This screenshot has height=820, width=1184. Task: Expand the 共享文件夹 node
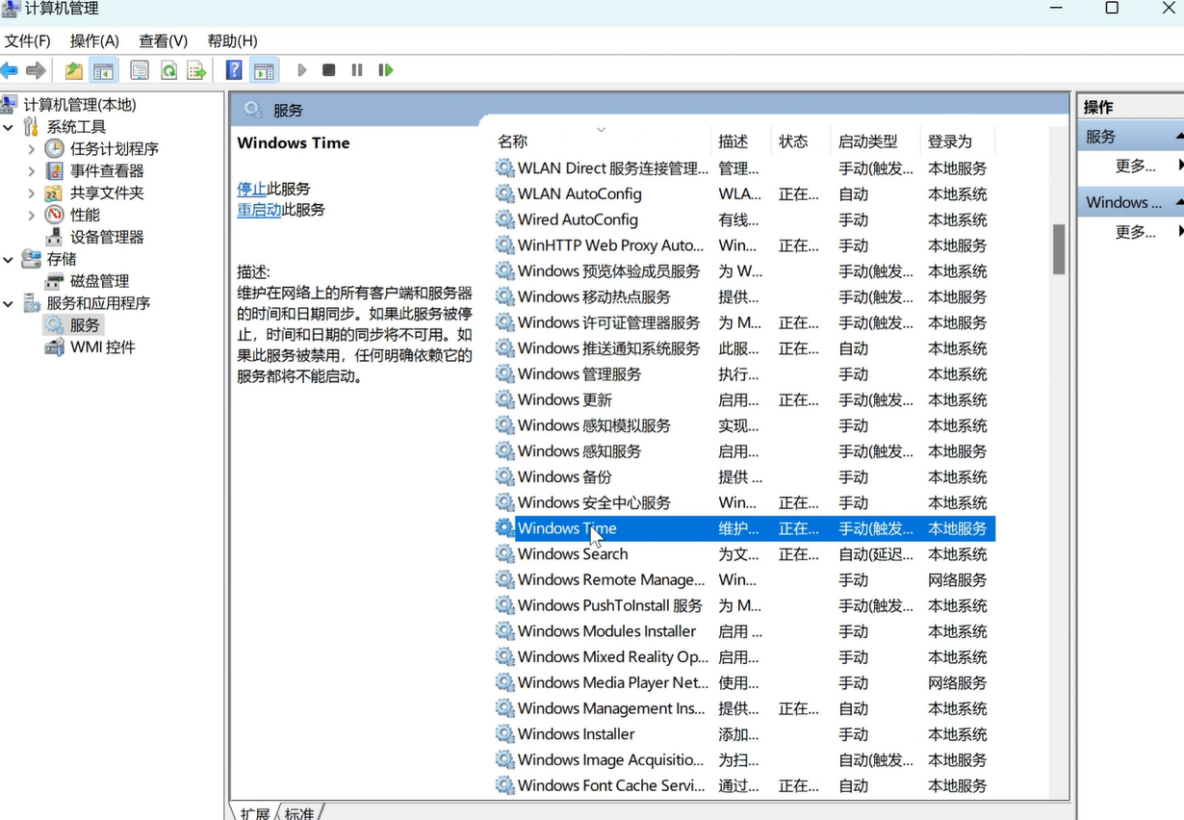(31, 193)
